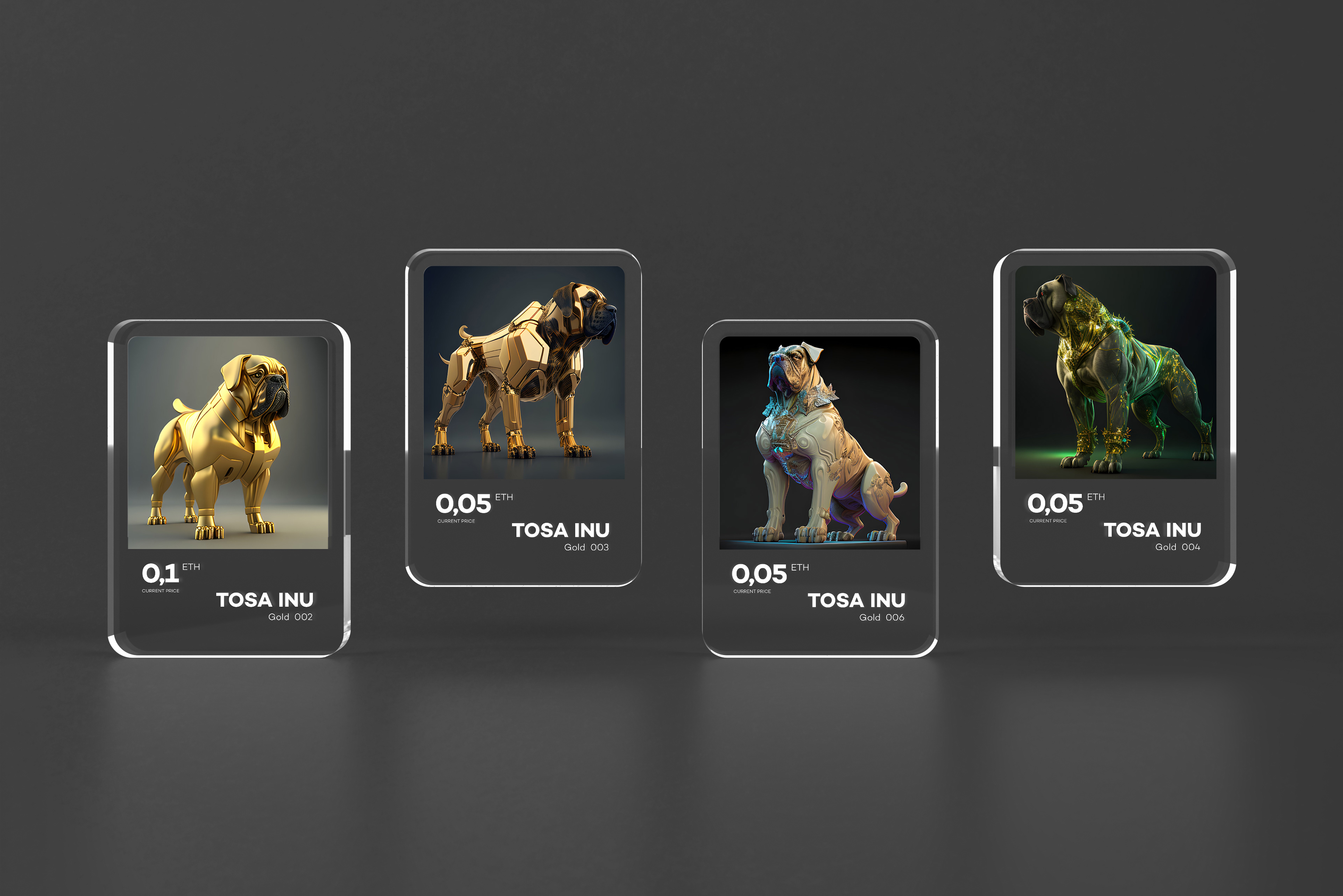Click the Gold 002 edition label
This screenshot has width=1343, height=896.
tap(290, 617)
